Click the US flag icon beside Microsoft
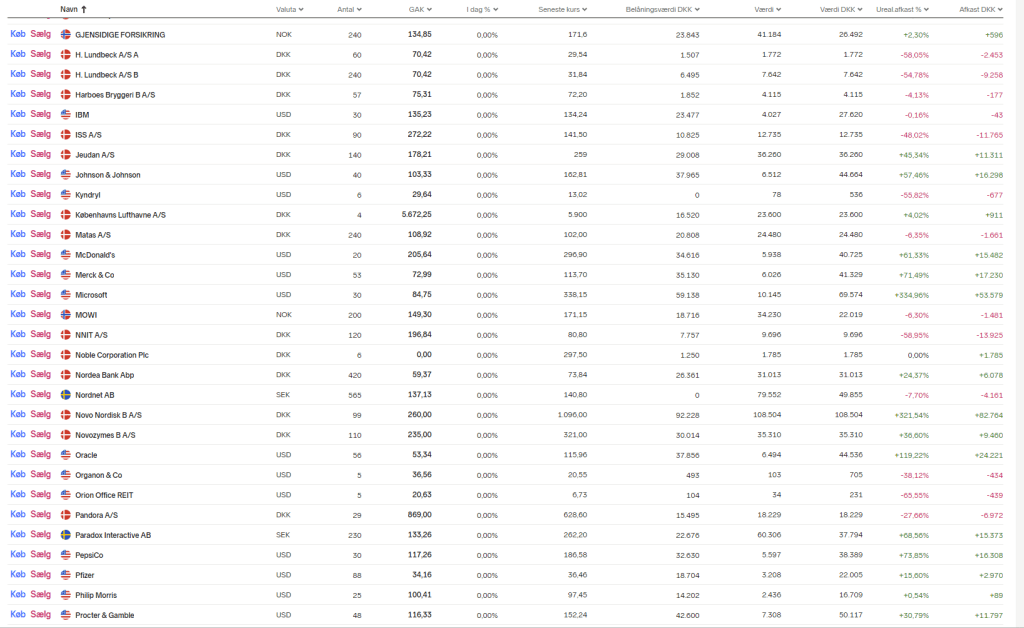This screenshot has height=628, width=1024. click(x=66, y=294)
